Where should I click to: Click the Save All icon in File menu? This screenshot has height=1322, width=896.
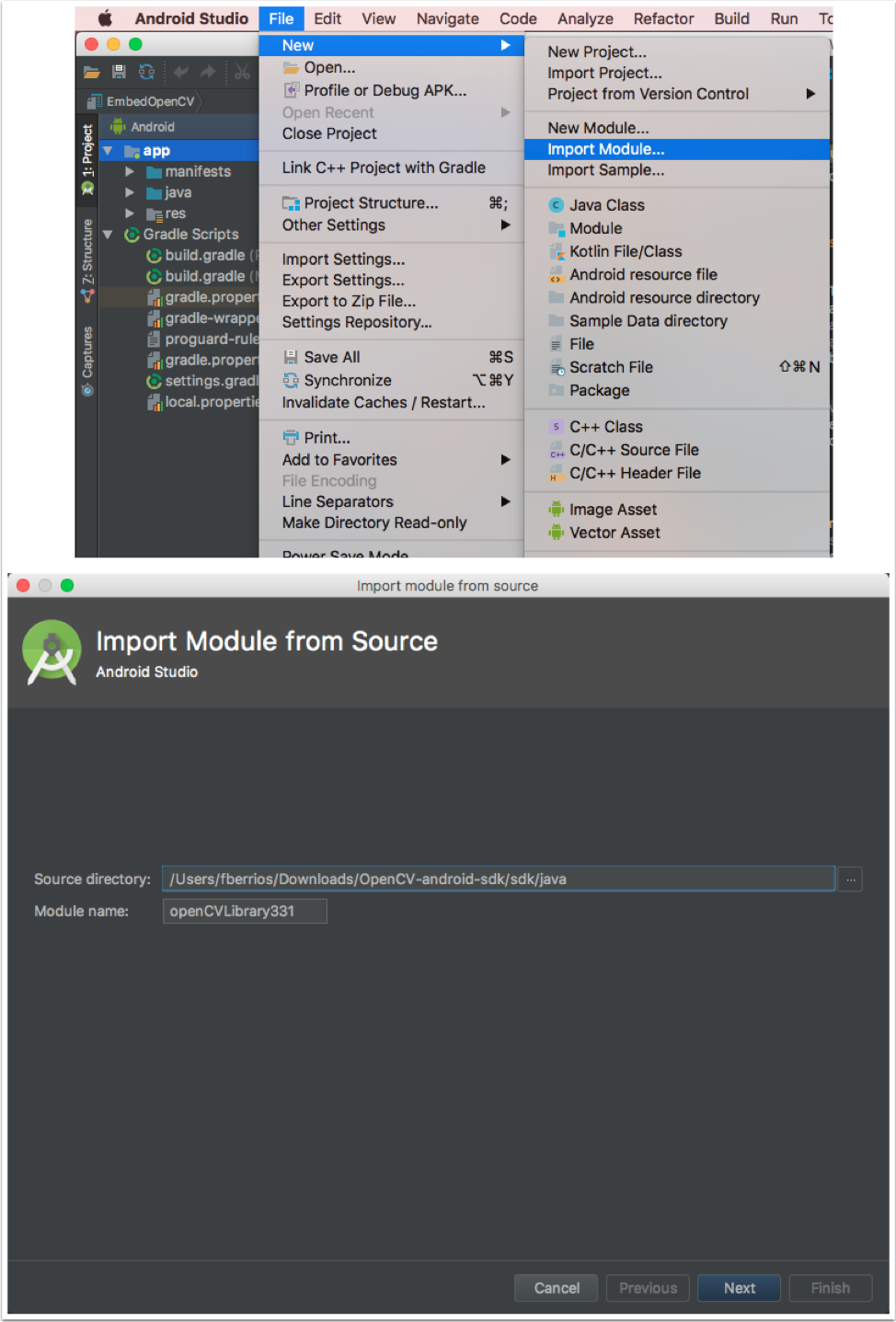coord(291,357)
